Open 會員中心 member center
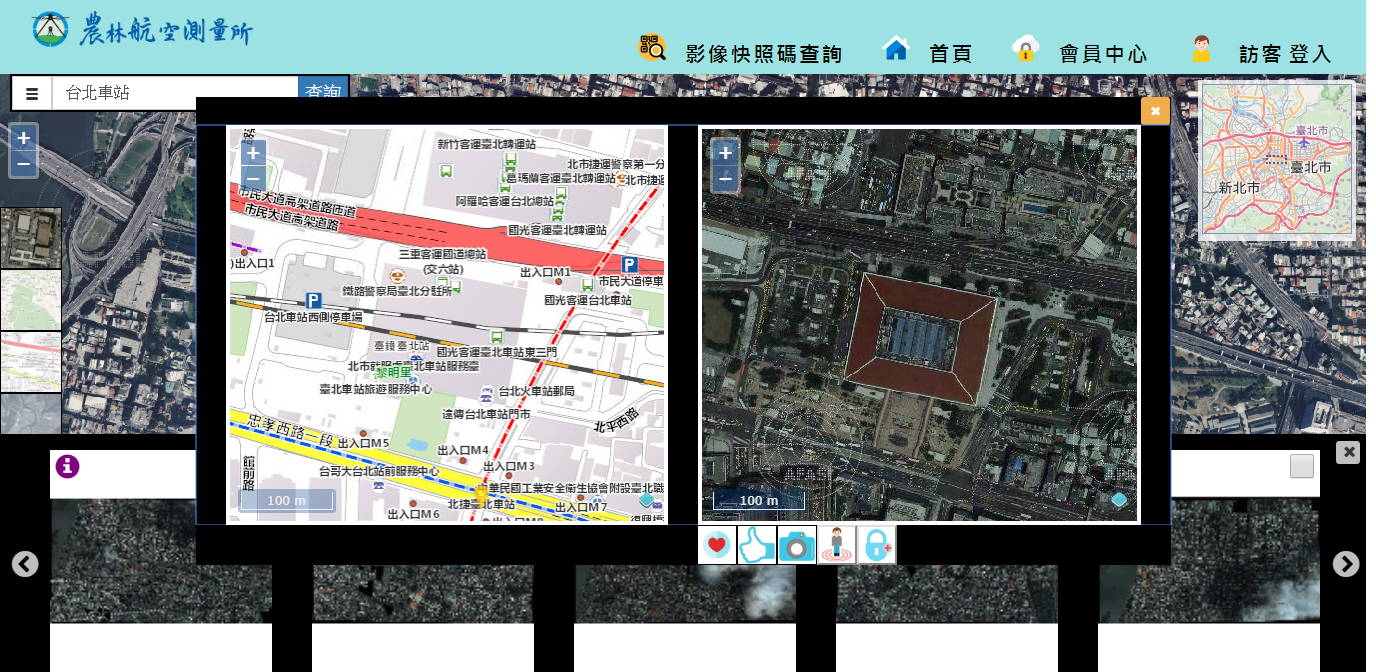 pyautogui.click(x=1080, y=52)
